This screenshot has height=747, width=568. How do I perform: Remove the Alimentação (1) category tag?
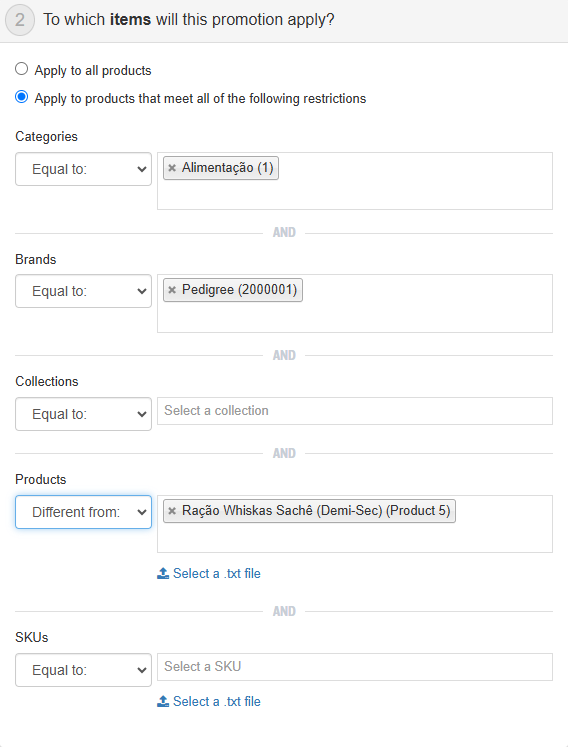point(172,168)
